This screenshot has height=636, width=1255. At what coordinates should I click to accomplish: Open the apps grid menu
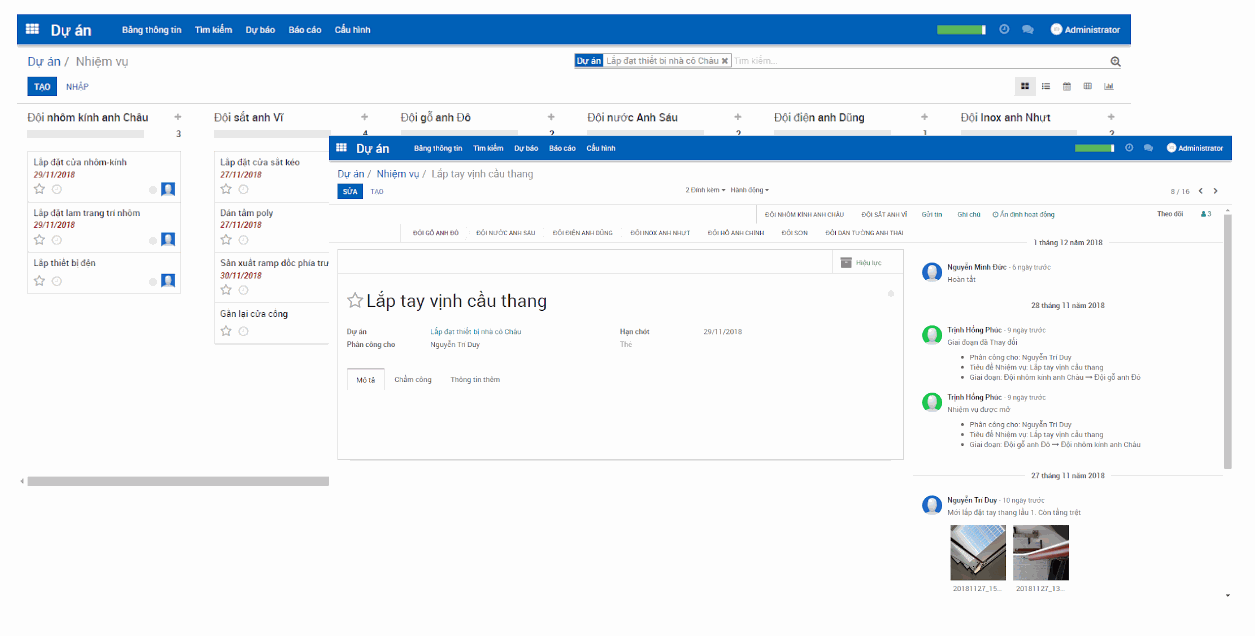coord(342,147)
